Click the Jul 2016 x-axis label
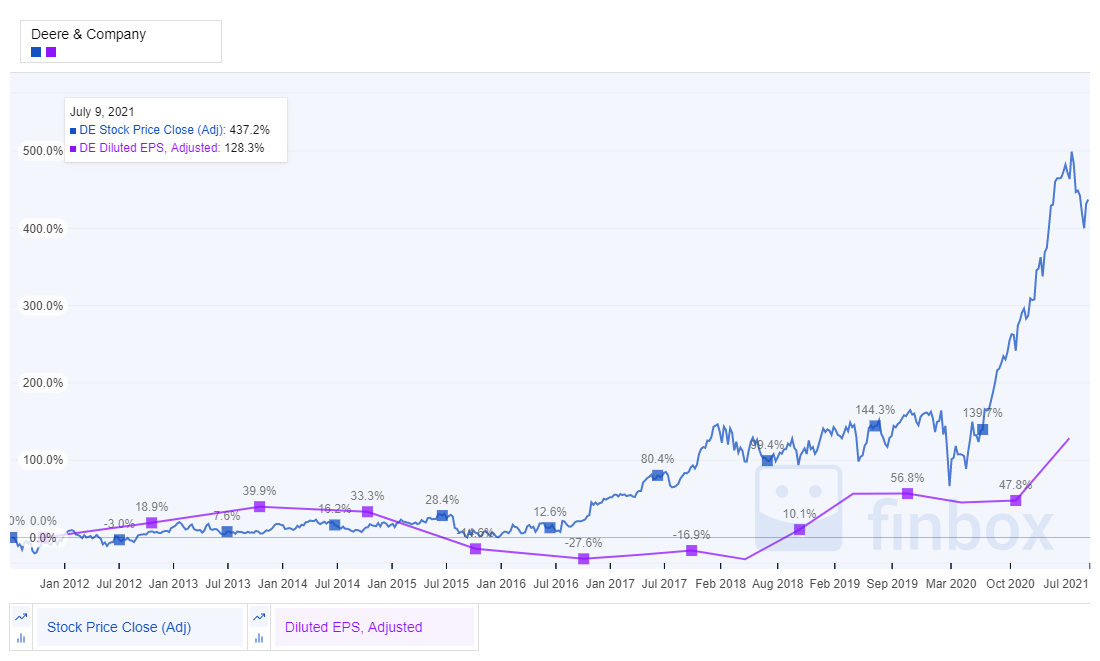 [556, 584]
